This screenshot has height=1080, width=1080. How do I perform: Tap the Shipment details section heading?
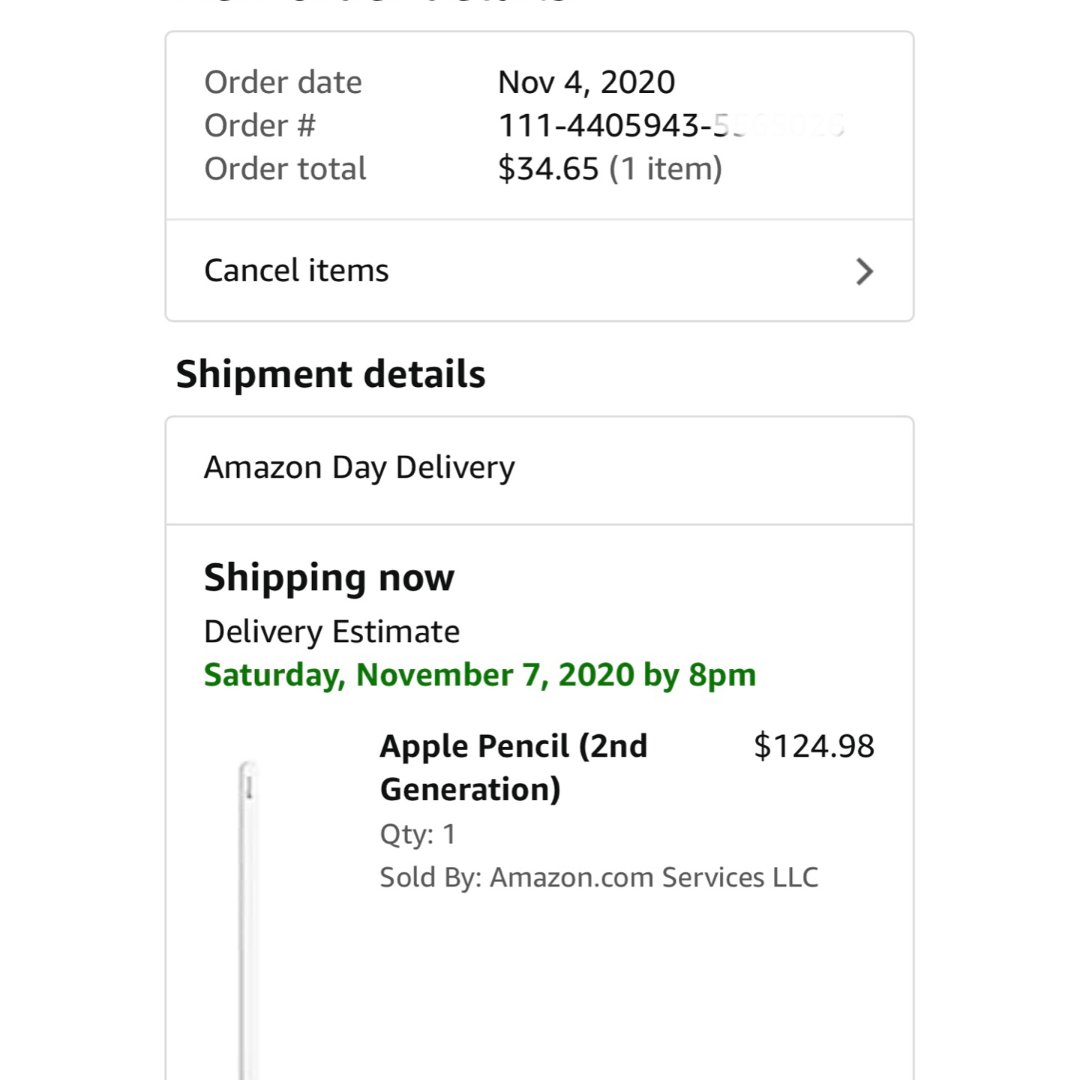[x=331, y=374]
